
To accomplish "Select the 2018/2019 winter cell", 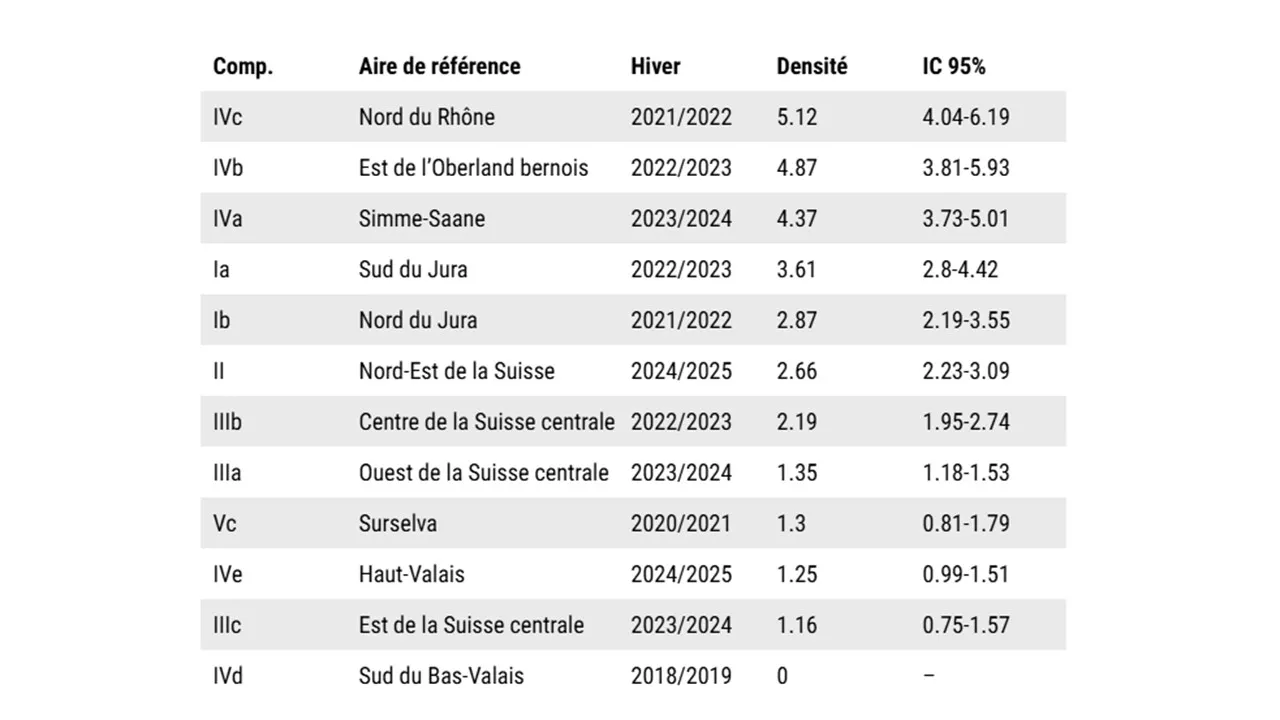I will [x=681, y=676].
